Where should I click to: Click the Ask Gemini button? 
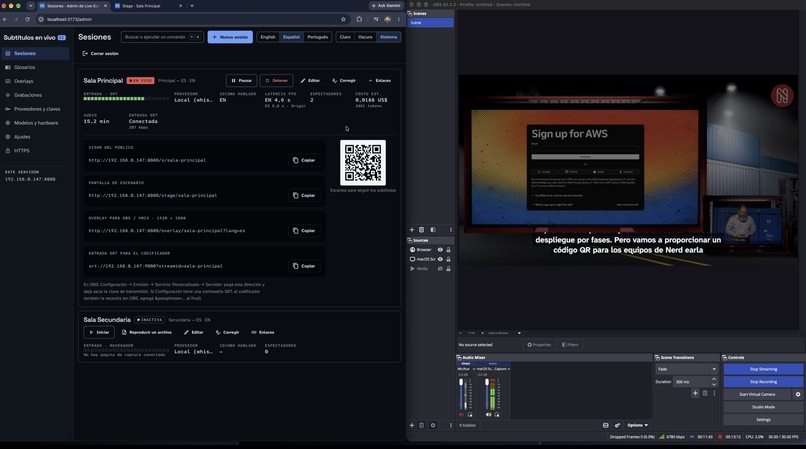387,6
